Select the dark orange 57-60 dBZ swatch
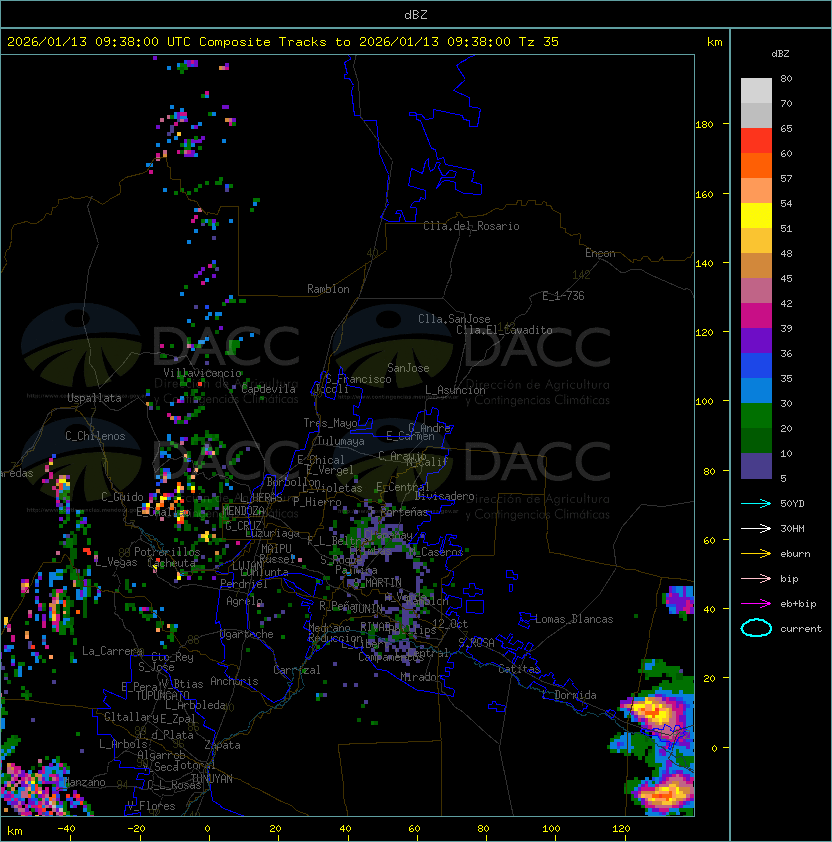832x842 pixels. (x=756, y=165)
